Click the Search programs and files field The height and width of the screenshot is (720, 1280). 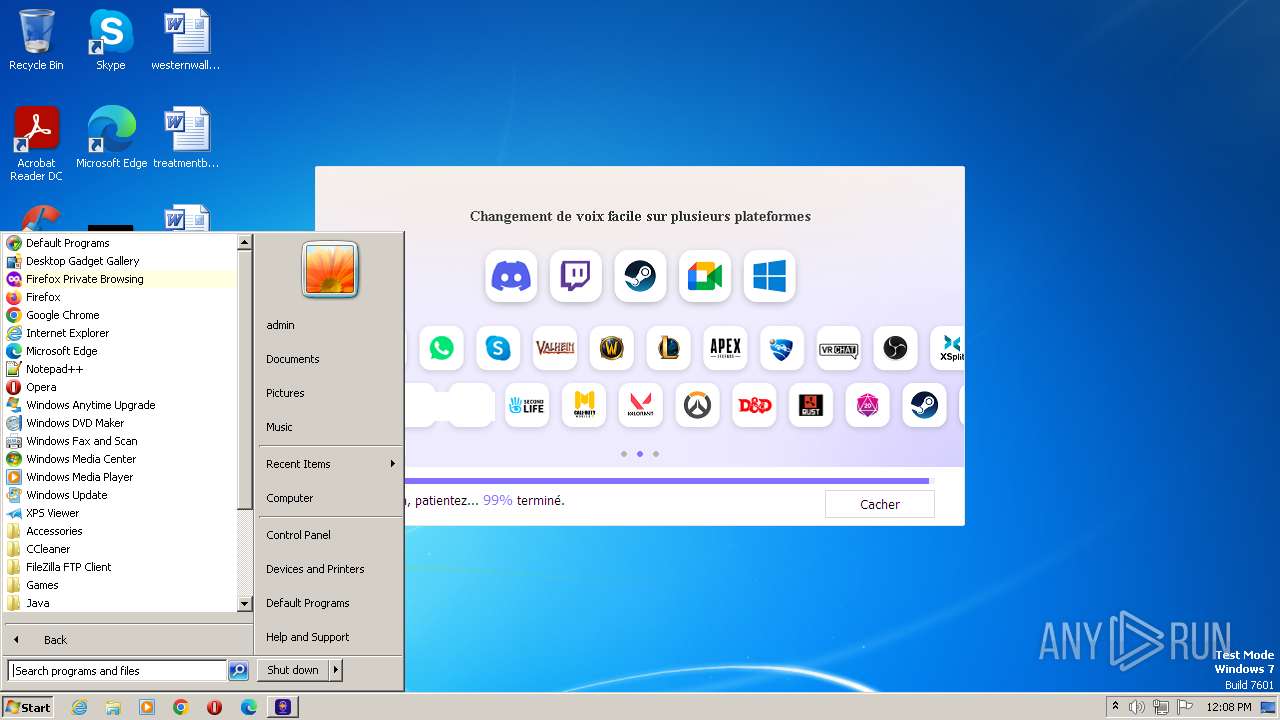tap(117, 671)
